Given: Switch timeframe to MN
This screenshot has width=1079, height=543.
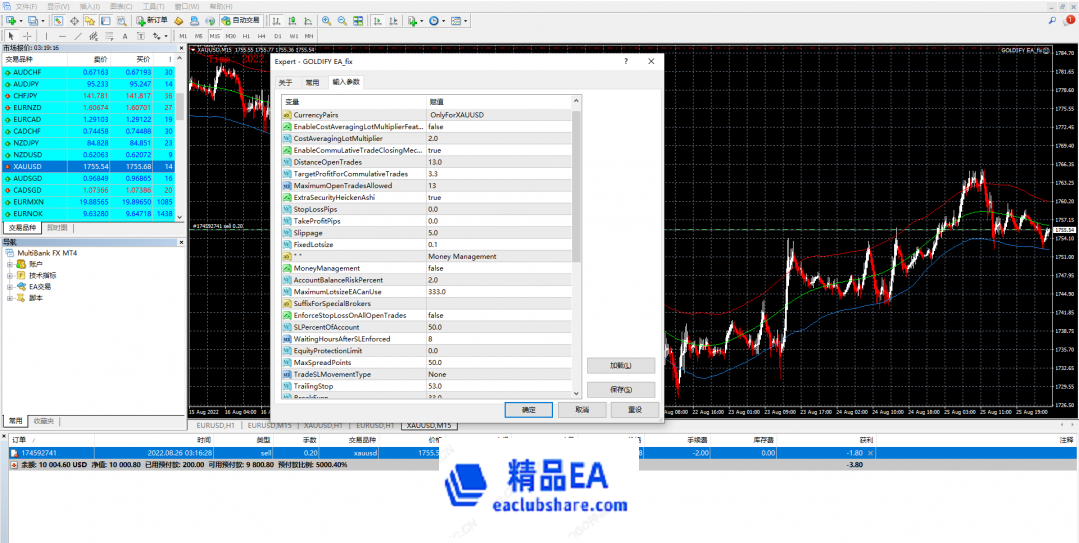Looking at the screenshot, I should pos(309,36).
